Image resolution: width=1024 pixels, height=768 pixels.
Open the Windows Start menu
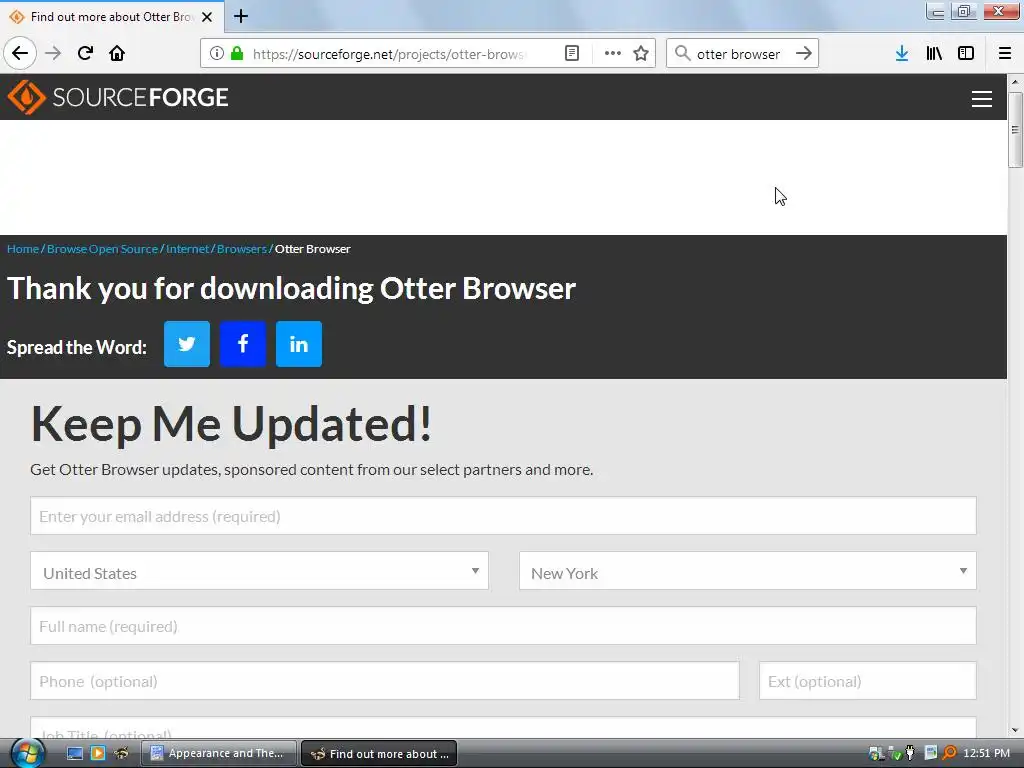click(x=27, y=754)
